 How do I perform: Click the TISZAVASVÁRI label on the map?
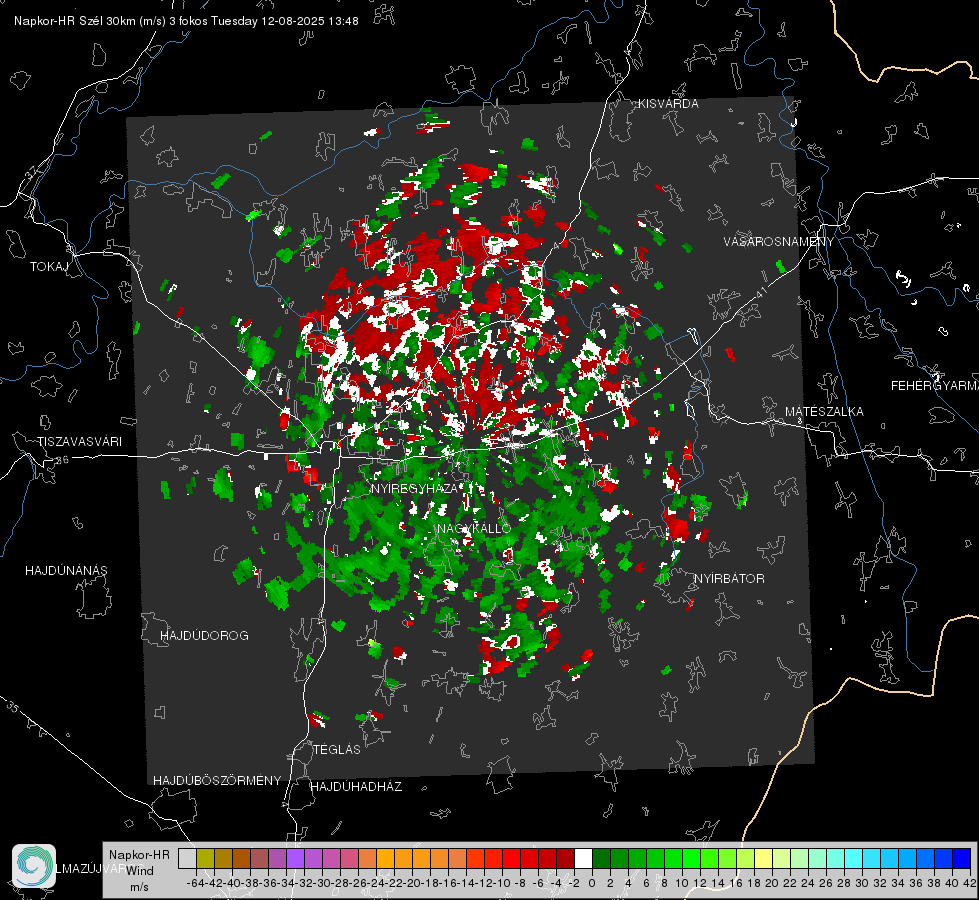point(79,442)
